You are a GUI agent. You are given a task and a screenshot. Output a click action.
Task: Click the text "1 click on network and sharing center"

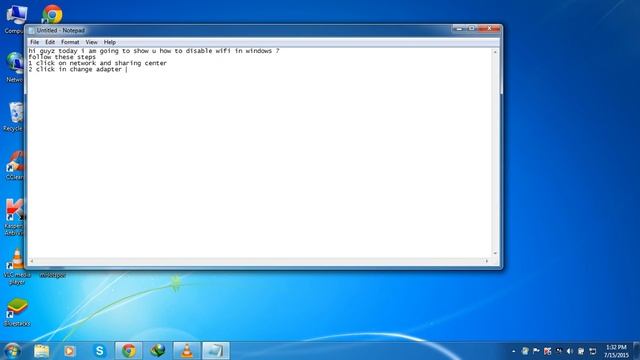tap(98, 63)
